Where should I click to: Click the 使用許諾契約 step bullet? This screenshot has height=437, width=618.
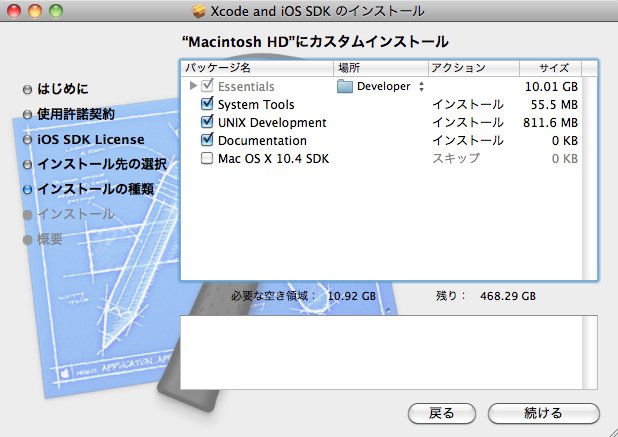pos(27,115)
